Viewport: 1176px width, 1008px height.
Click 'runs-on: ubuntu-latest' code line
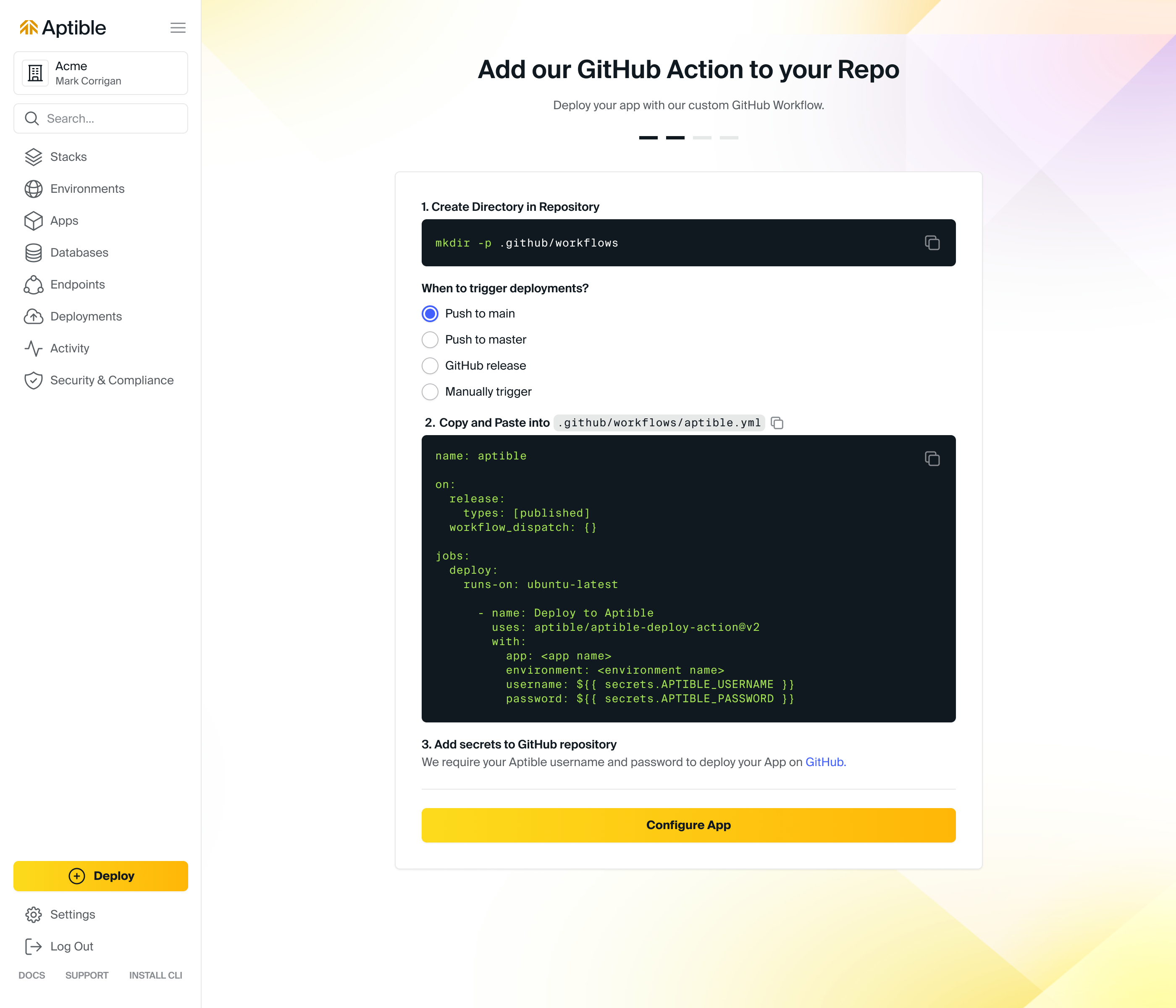pyautogui.click(x=540, y=585)
